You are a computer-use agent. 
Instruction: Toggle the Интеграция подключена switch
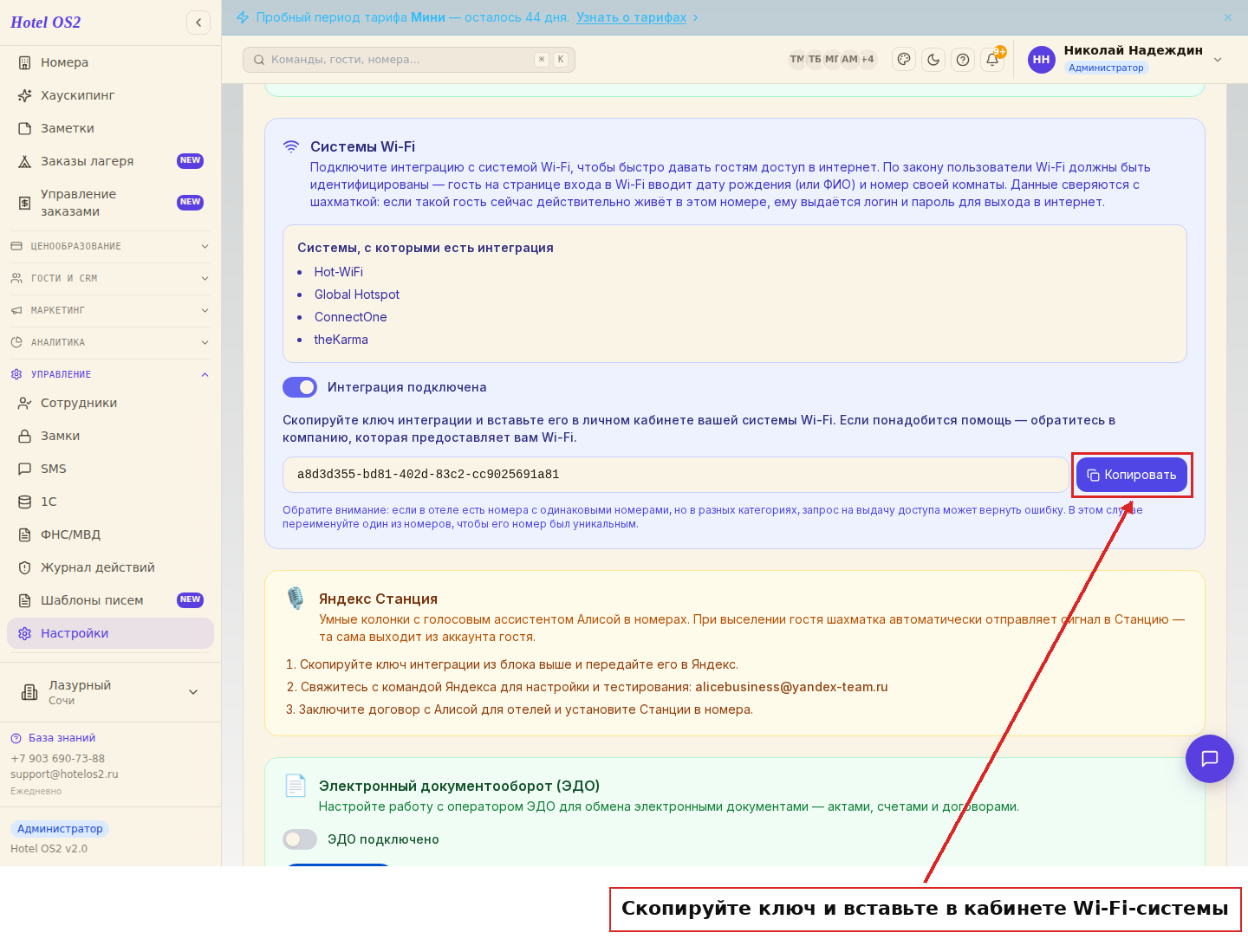[300, 387]
